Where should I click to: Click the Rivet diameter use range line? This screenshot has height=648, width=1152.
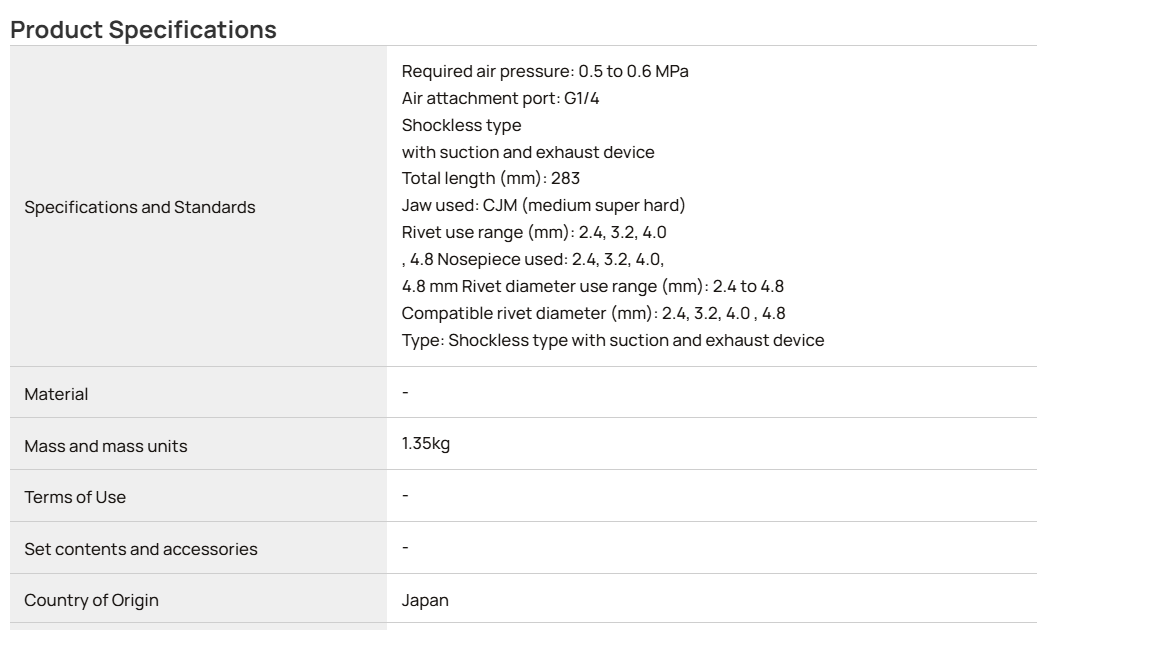622,287
